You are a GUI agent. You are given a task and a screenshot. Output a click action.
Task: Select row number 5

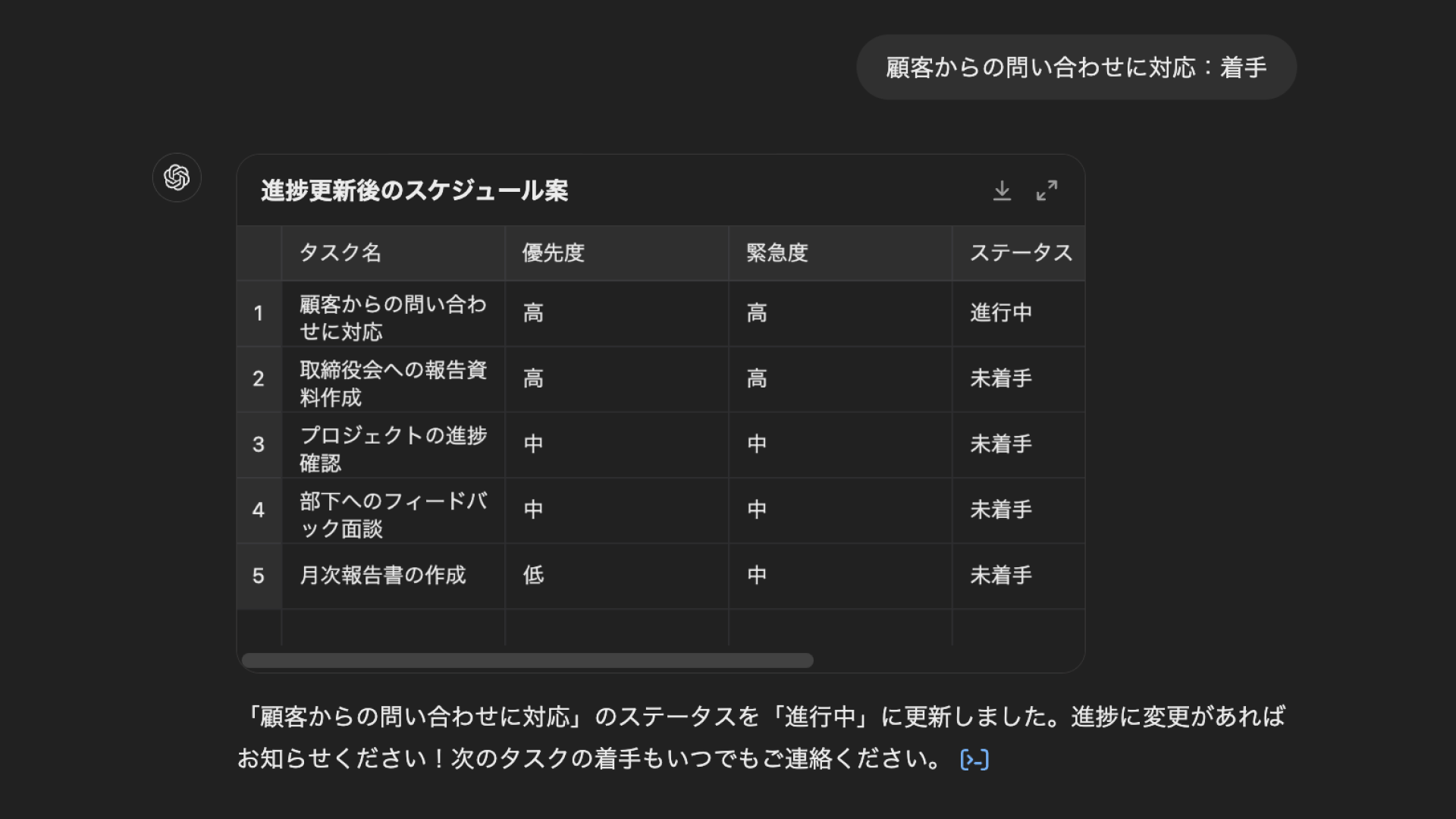click(259, 576)
